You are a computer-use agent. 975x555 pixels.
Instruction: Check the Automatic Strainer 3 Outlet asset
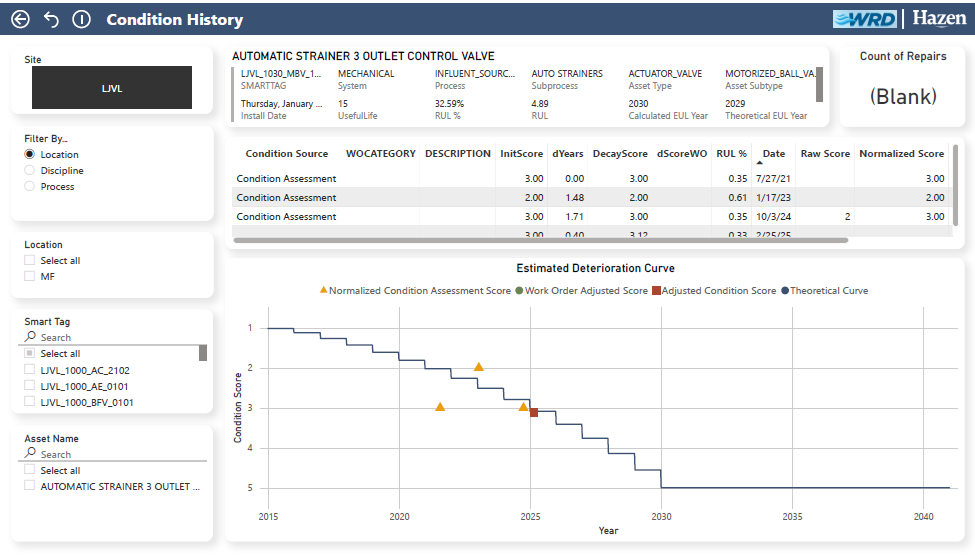[30, 486]
